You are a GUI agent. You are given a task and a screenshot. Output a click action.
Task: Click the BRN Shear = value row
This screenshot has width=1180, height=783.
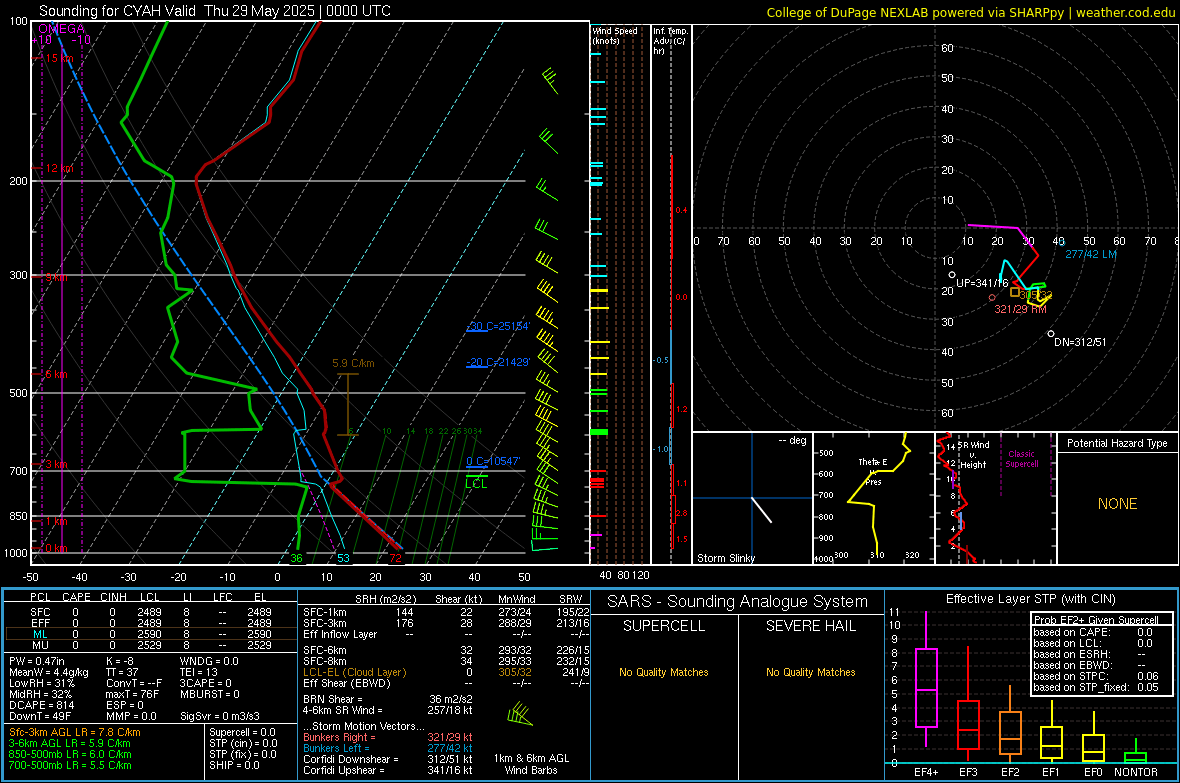coord(388,699)
